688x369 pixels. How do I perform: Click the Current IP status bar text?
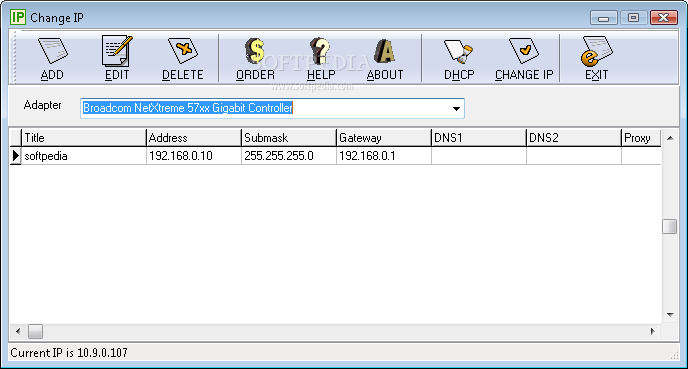69,353
